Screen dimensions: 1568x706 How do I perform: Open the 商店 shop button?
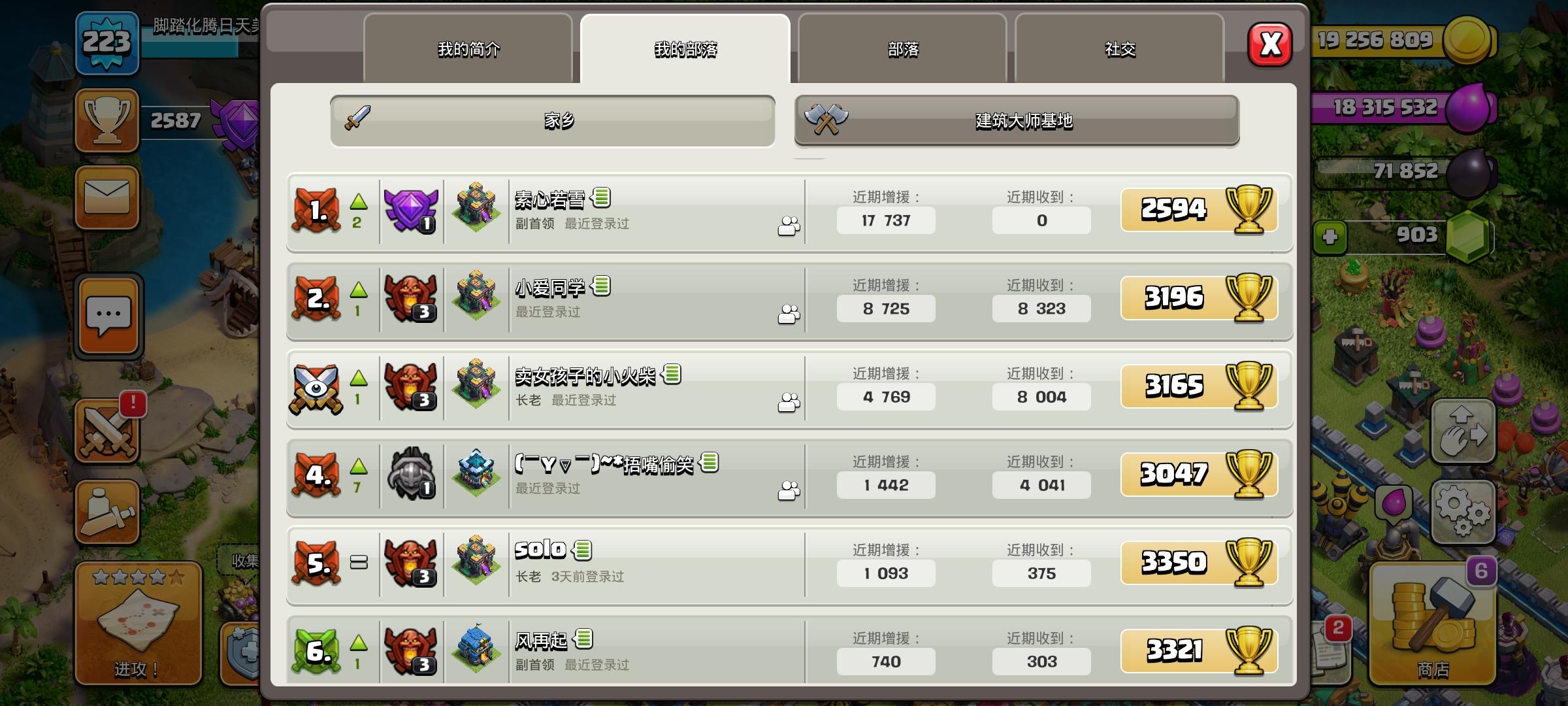click(x=1432, y=622)
